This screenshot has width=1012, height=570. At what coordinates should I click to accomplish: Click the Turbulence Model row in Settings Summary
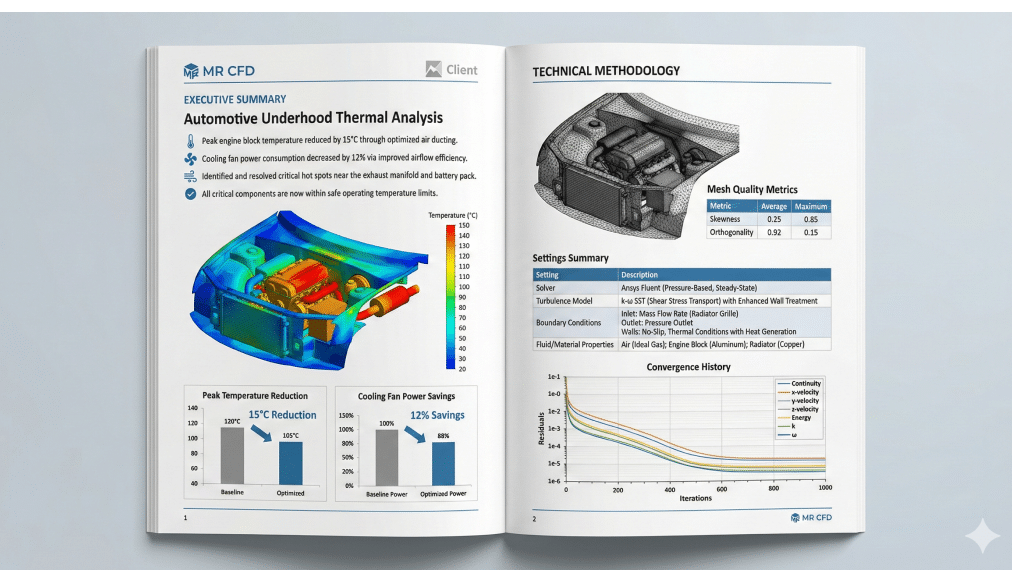click(682, 301)
